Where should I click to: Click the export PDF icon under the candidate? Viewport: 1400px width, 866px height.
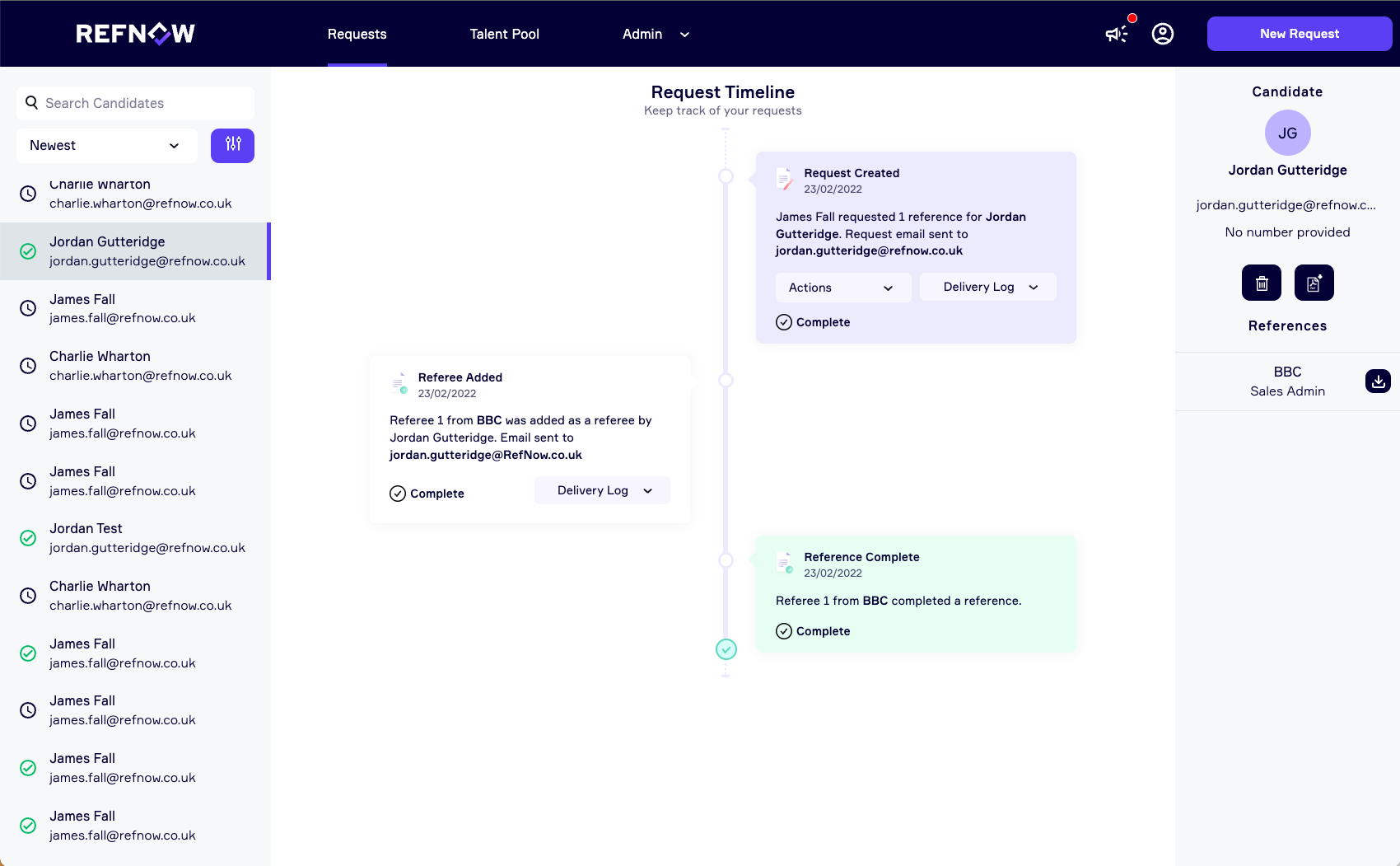(1314, 282)
